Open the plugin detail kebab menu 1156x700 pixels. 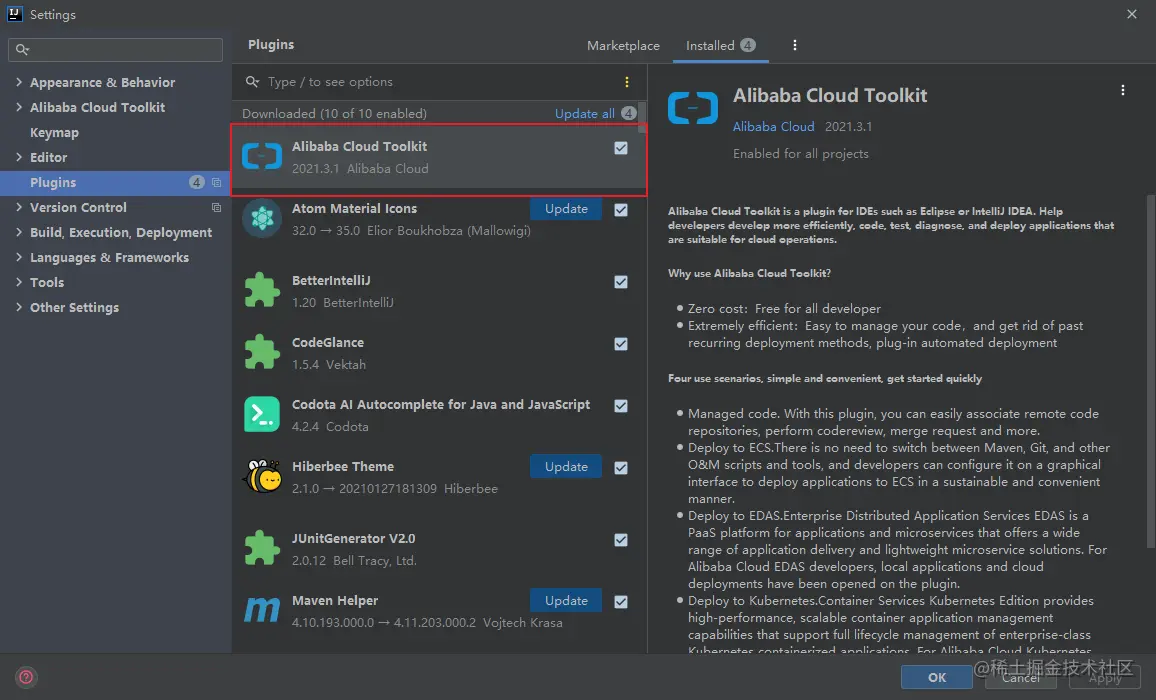coord(1123,90)
